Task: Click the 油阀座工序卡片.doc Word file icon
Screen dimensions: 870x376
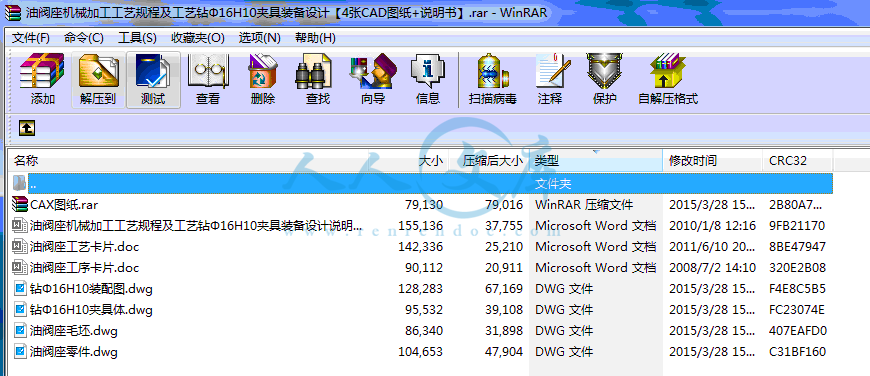Action: [20, 268]
